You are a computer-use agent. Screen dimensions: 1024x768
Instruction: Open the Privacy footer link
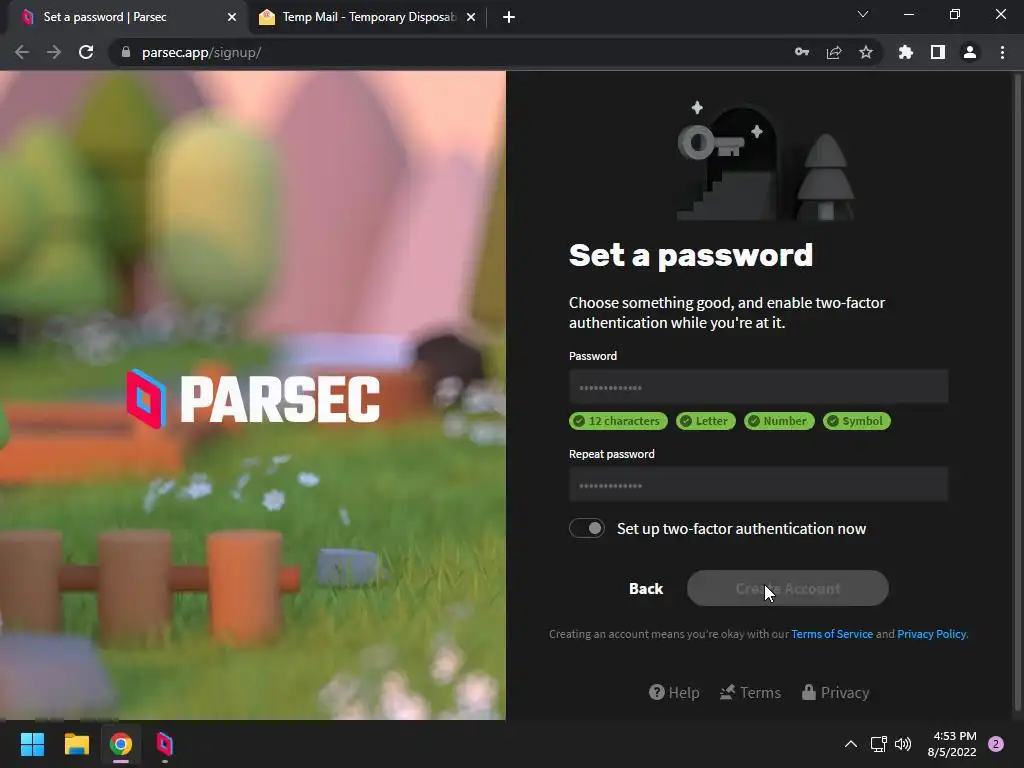835,692
